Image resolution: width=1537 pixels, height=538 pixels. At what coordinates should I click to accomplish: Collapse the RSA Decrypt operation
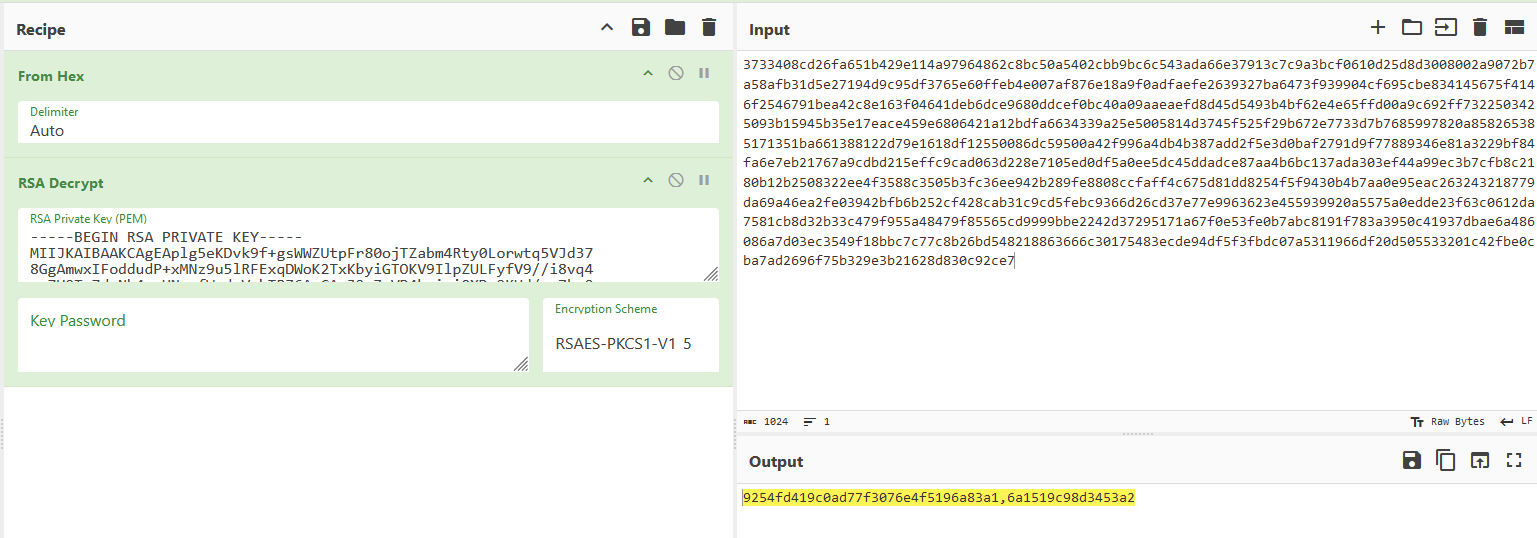coord(648,180)
